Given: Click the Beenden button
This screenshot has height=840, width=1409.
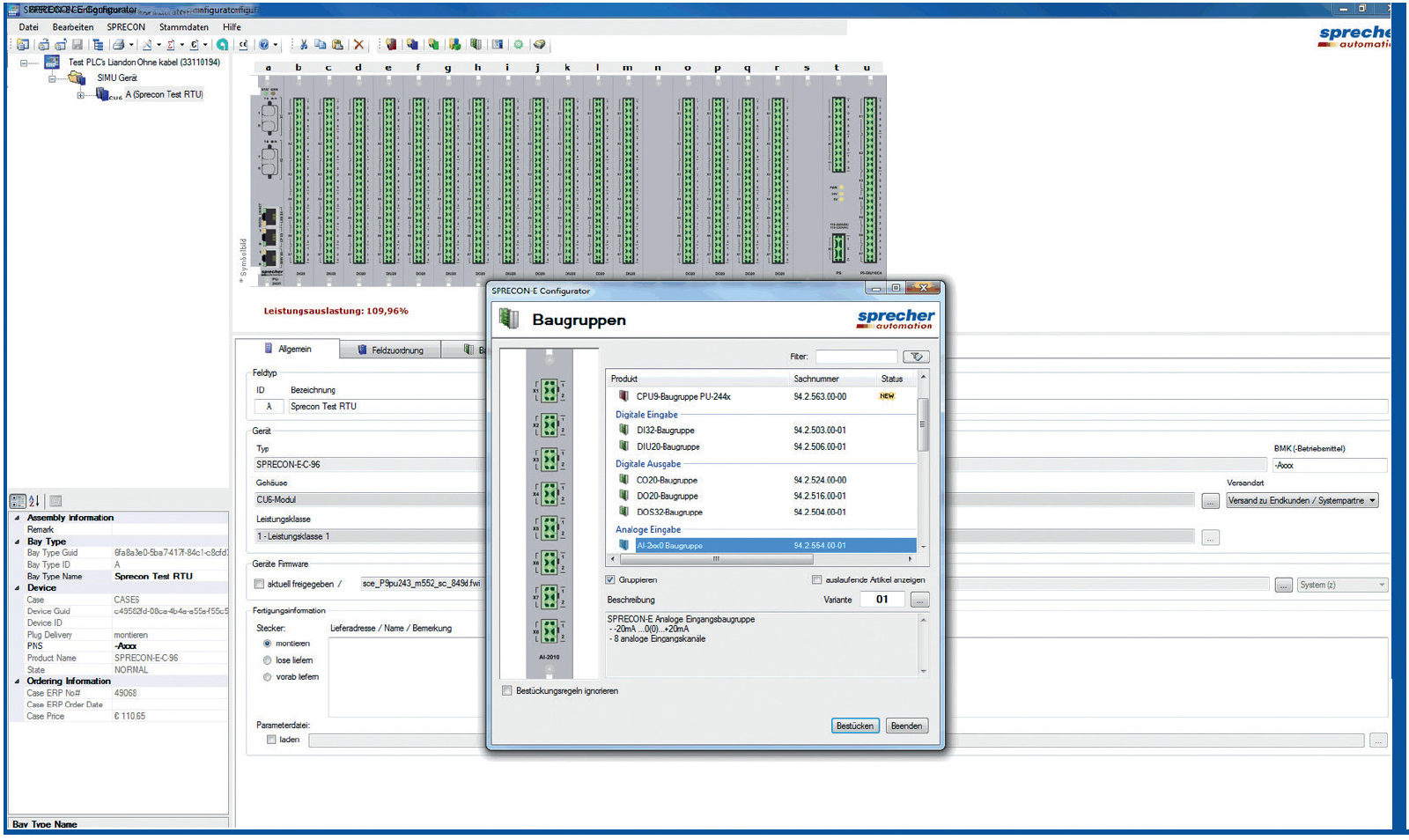Looking at the screenshot, I should click(906, 726).
